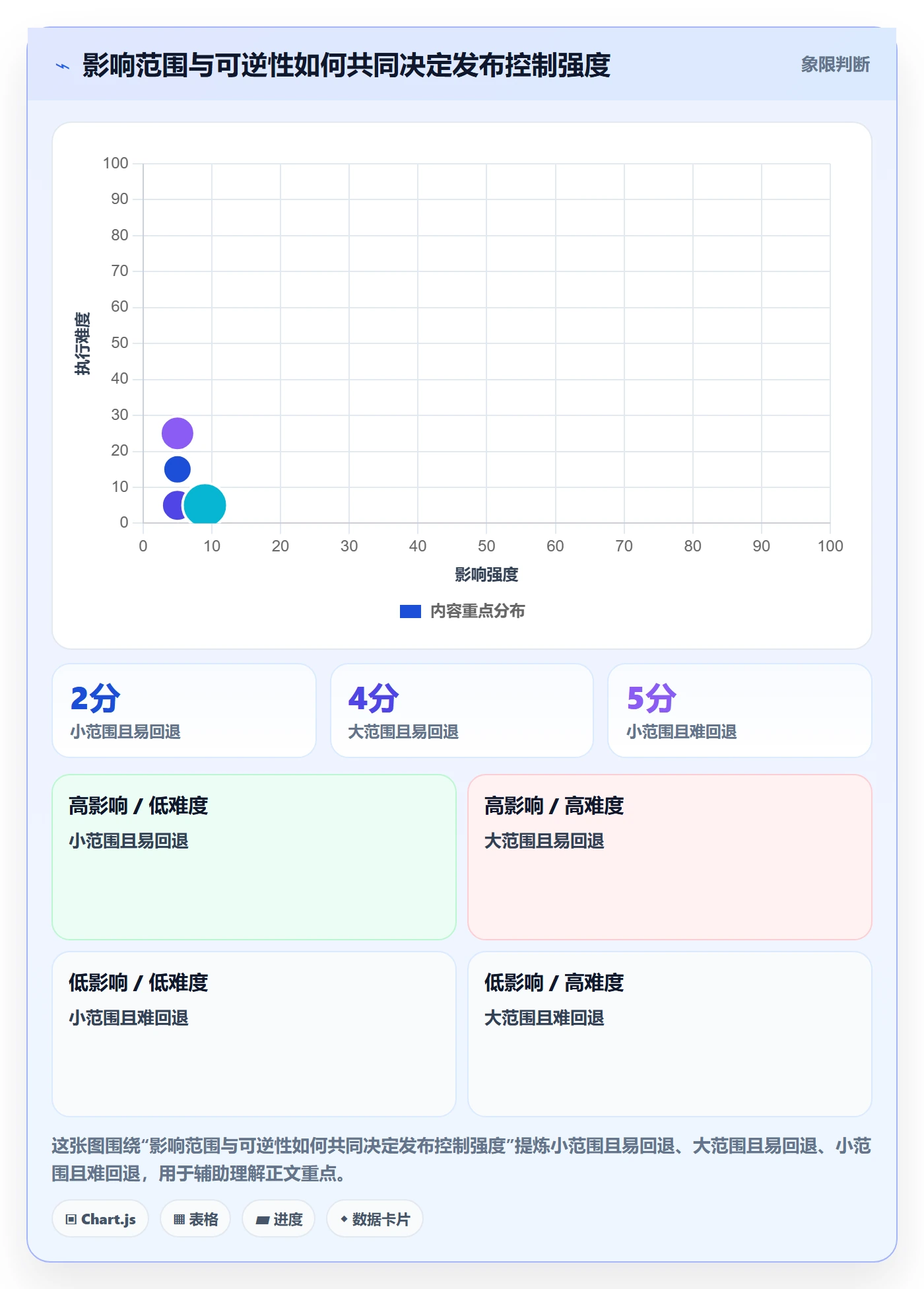The width and height of the screenshot is (924, 1289).
Task: Select the 高影响 / 低难度 quadrant card
Action: (254, 857)
